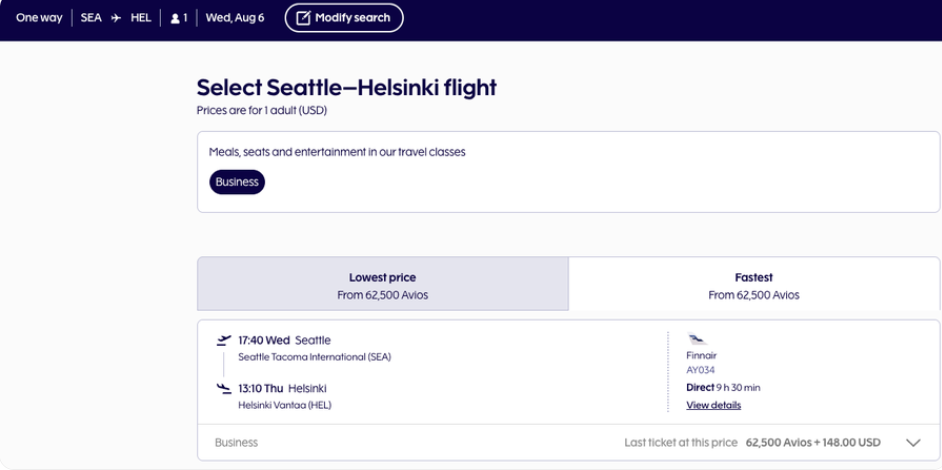The height and width of the screenshot is (470, 942).
Task: Click the SEA origin code in header
Action: click(x=91, y=18)
